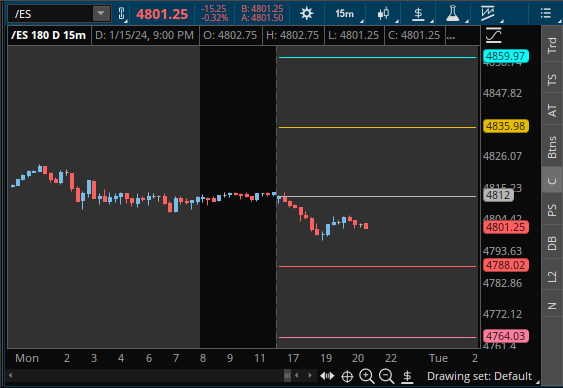
Task: Open the DB side tab
Action: coord(552,243)
